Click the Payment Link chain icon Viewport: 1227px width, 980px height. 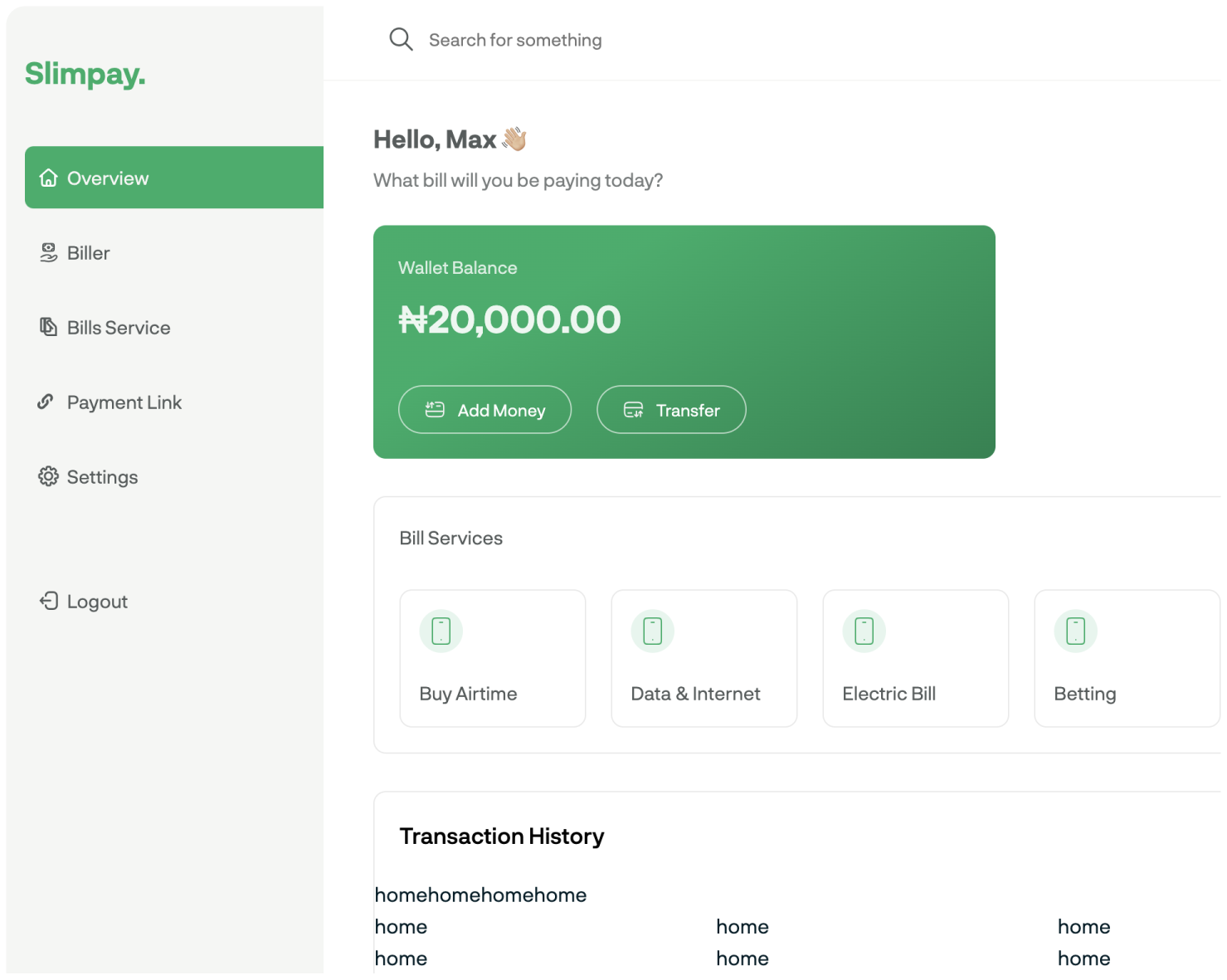pyautogui.click(x=46, y=402)
